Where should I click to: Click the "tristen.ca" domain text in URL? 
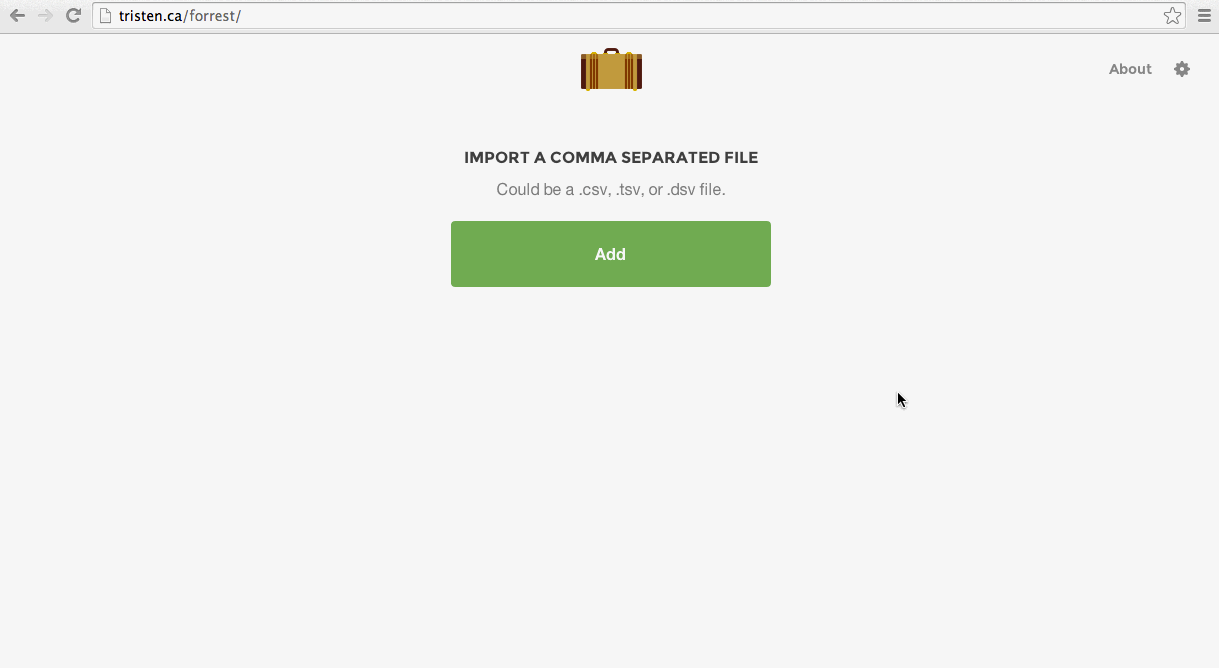click(x=150, y=16)
